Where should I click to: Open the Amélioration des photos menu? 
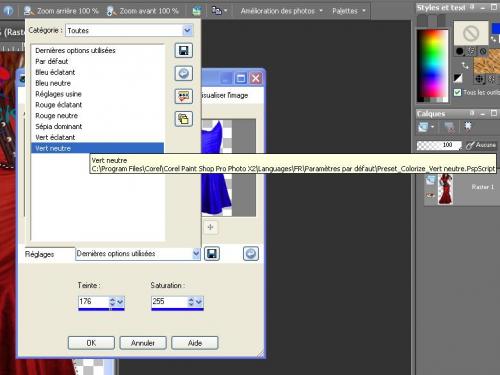[x=282, y=11]
